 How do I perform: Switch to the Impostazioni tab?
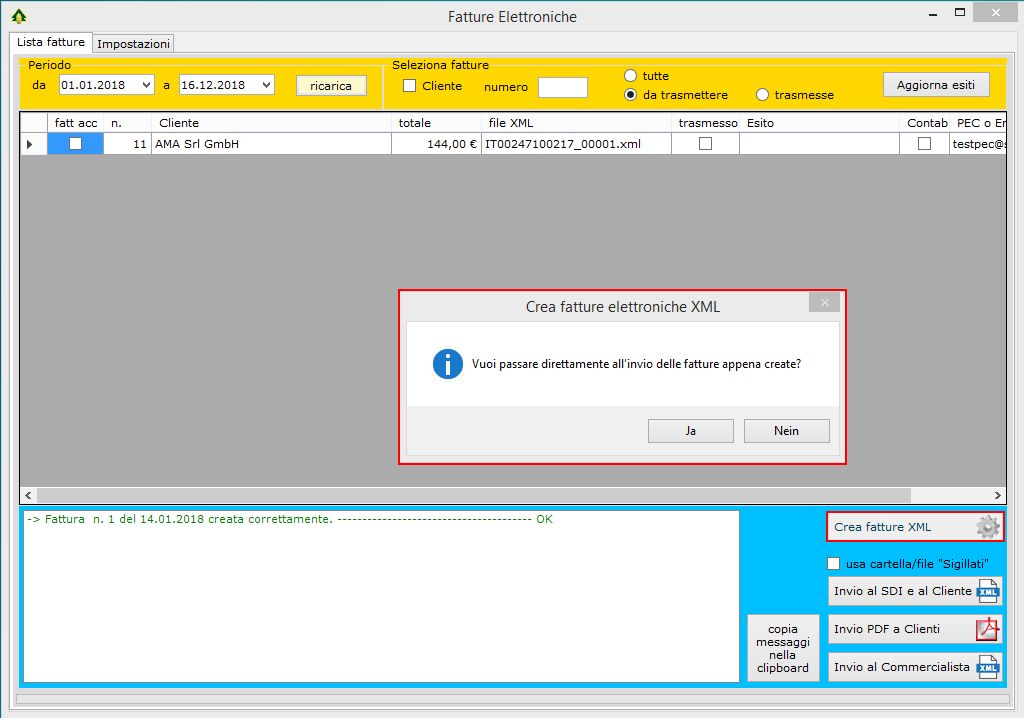[134, 44]
